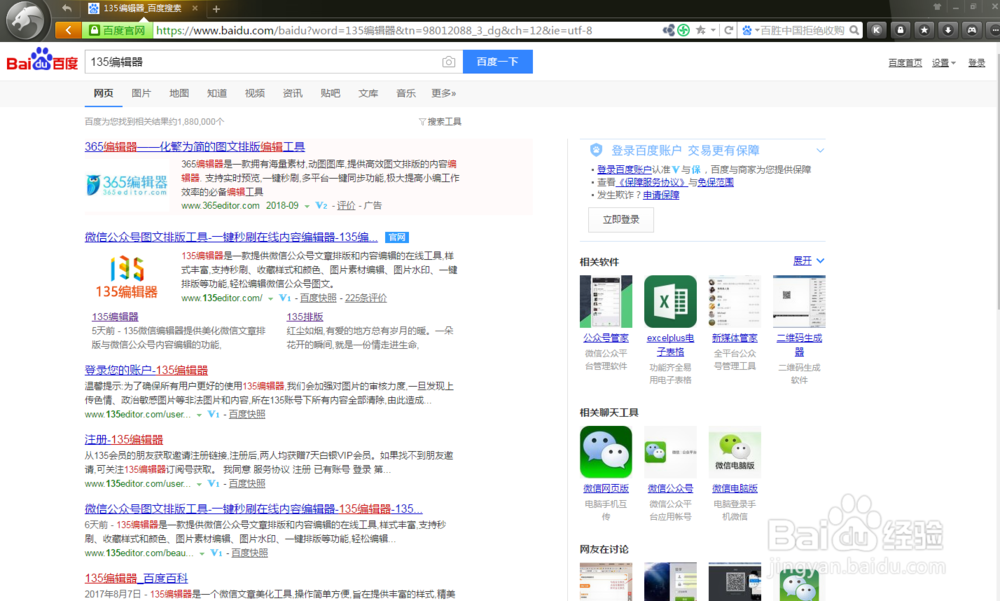Open 《保障服务协议》 link

point(652,182)
